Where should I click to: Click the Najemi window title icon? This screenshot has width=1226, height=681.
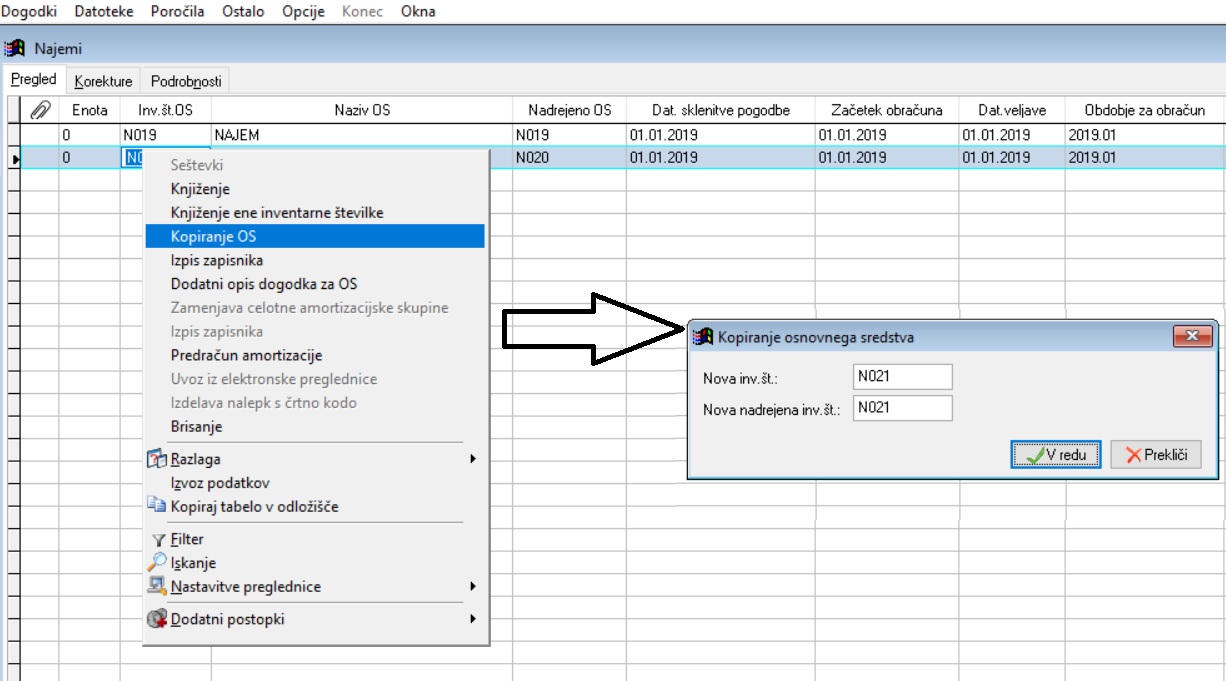[15, 48]
